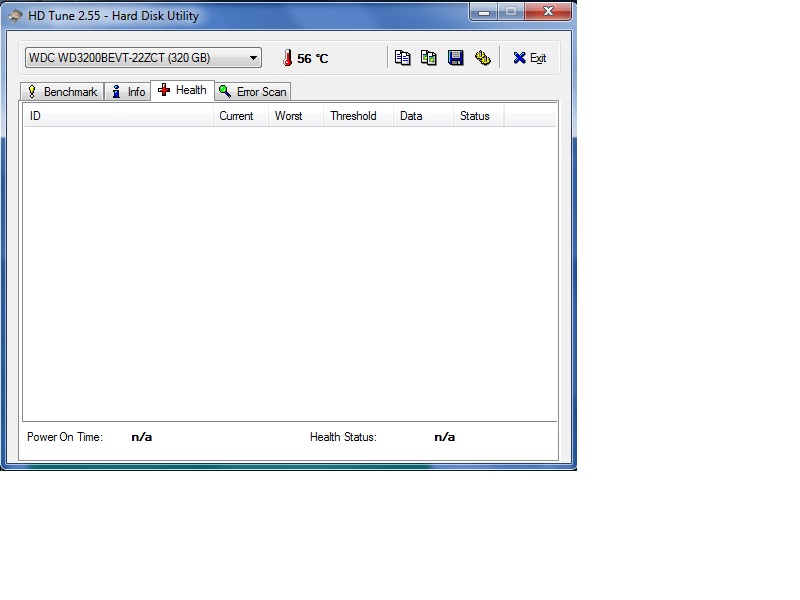Click the copy screenshot to clipboard icon
800x600 pixels.
click(x=429, y=58)
